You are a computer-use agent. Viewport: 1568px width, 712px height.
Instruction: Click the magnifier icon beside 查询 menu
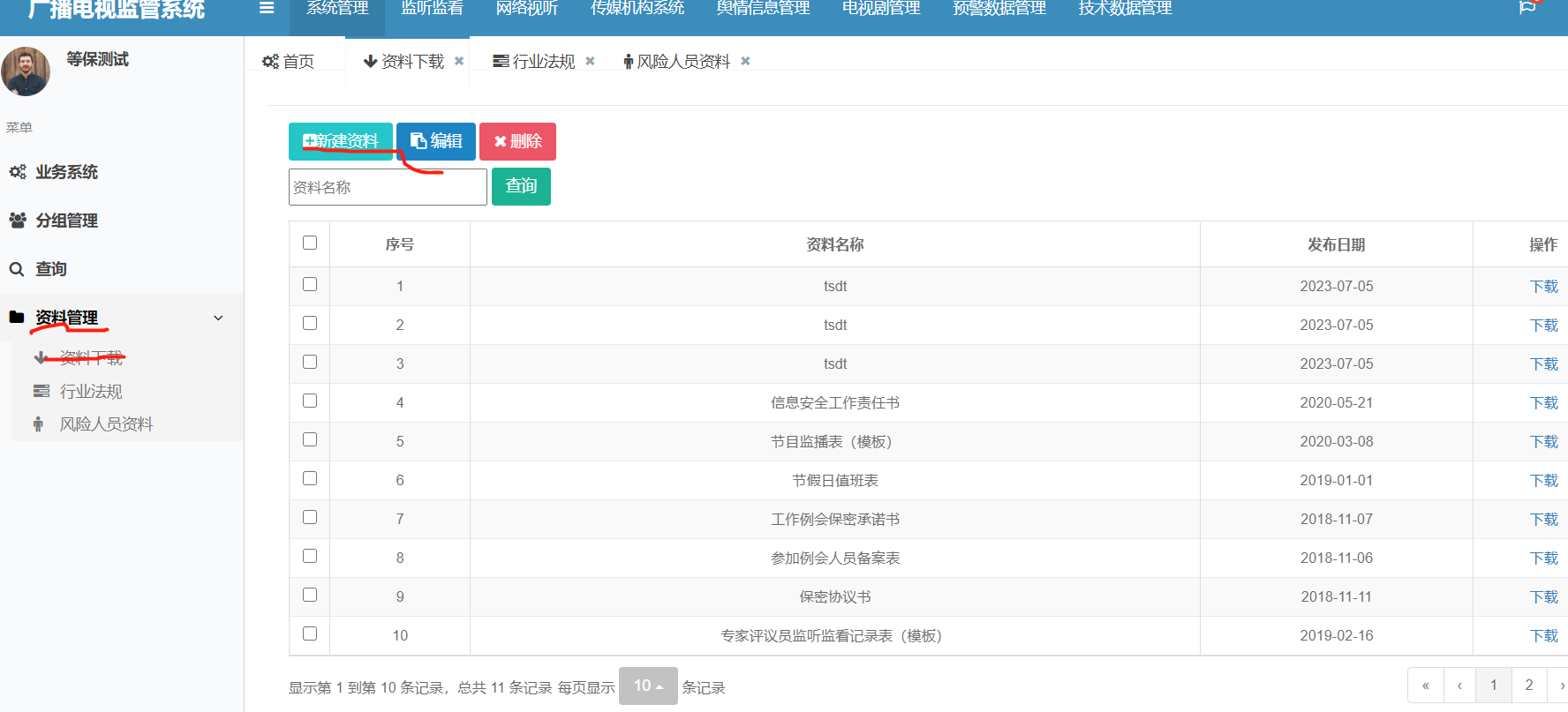[x=17, y=269]
